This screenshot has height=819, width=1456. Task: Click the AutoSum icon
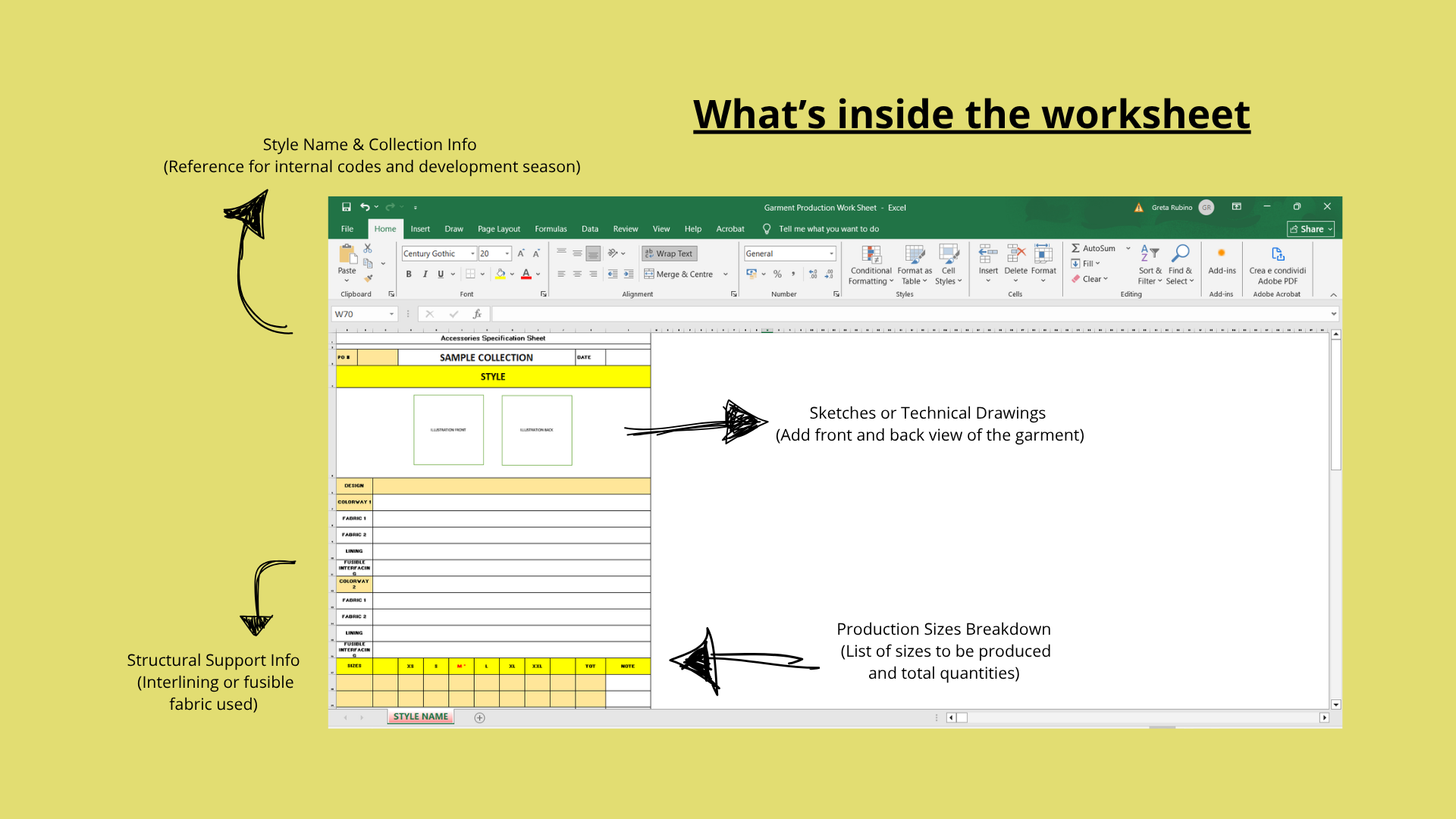pos(1075,248)
